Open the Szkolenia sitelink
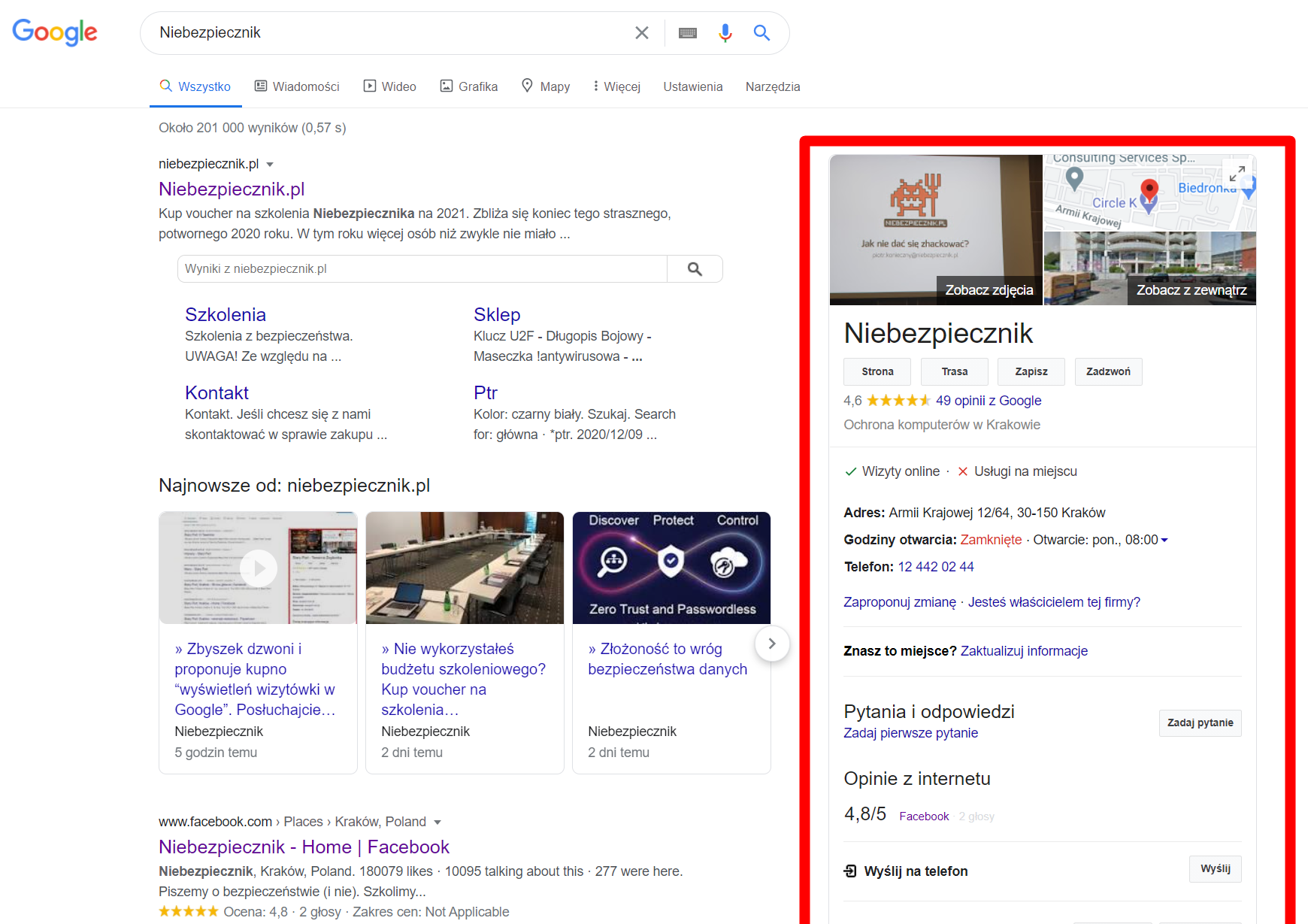The width and height of the screenshot is (1308, 924). click(x=226, y=314)
